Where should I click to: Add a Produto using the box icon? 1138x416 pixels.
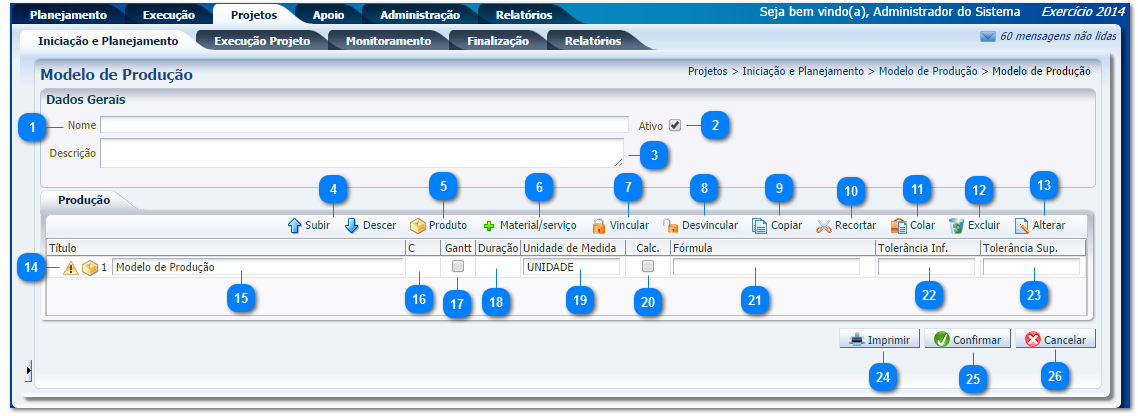(x=418, y=226)
